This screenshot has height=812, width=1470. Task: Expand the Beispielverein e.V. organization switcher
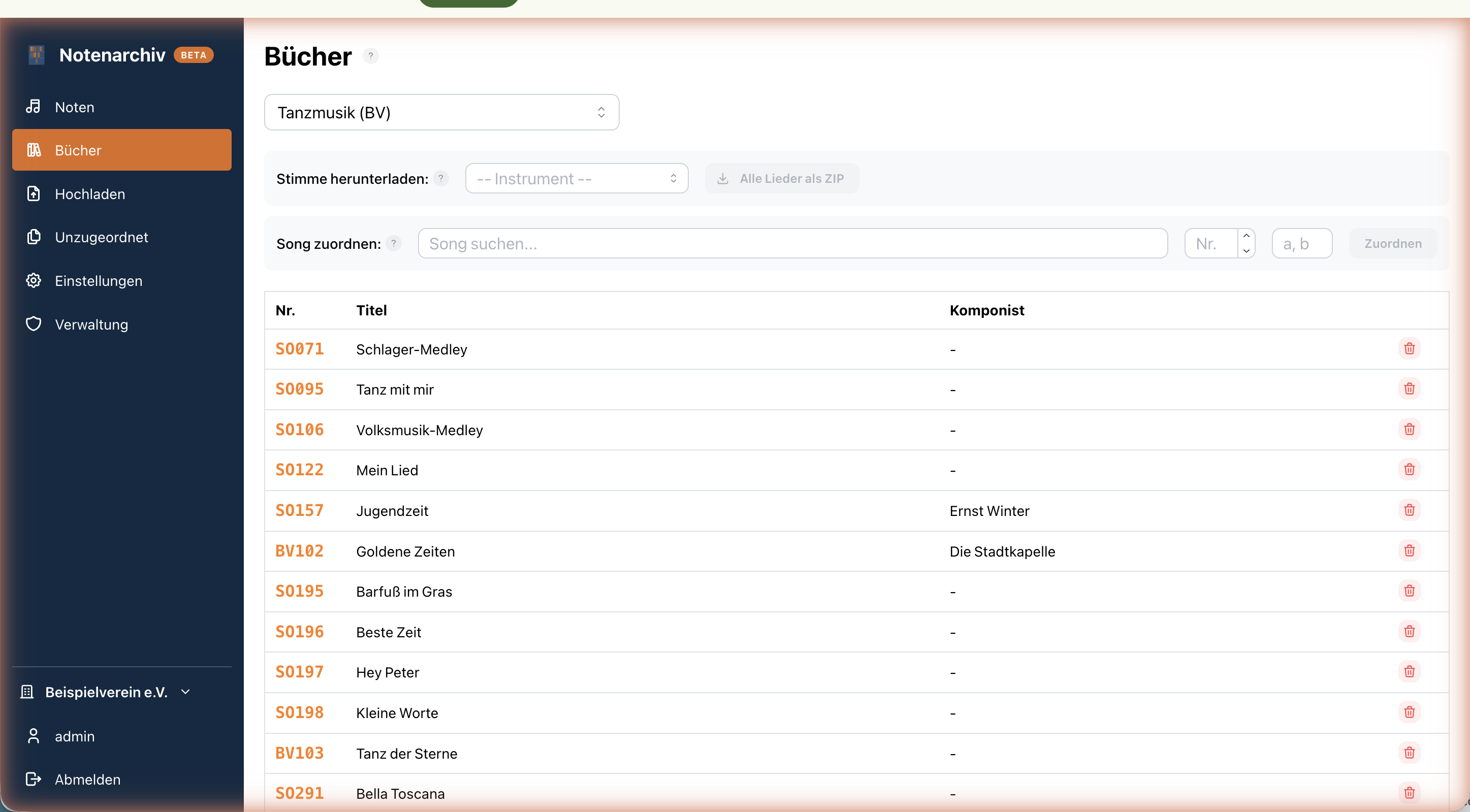106,692
